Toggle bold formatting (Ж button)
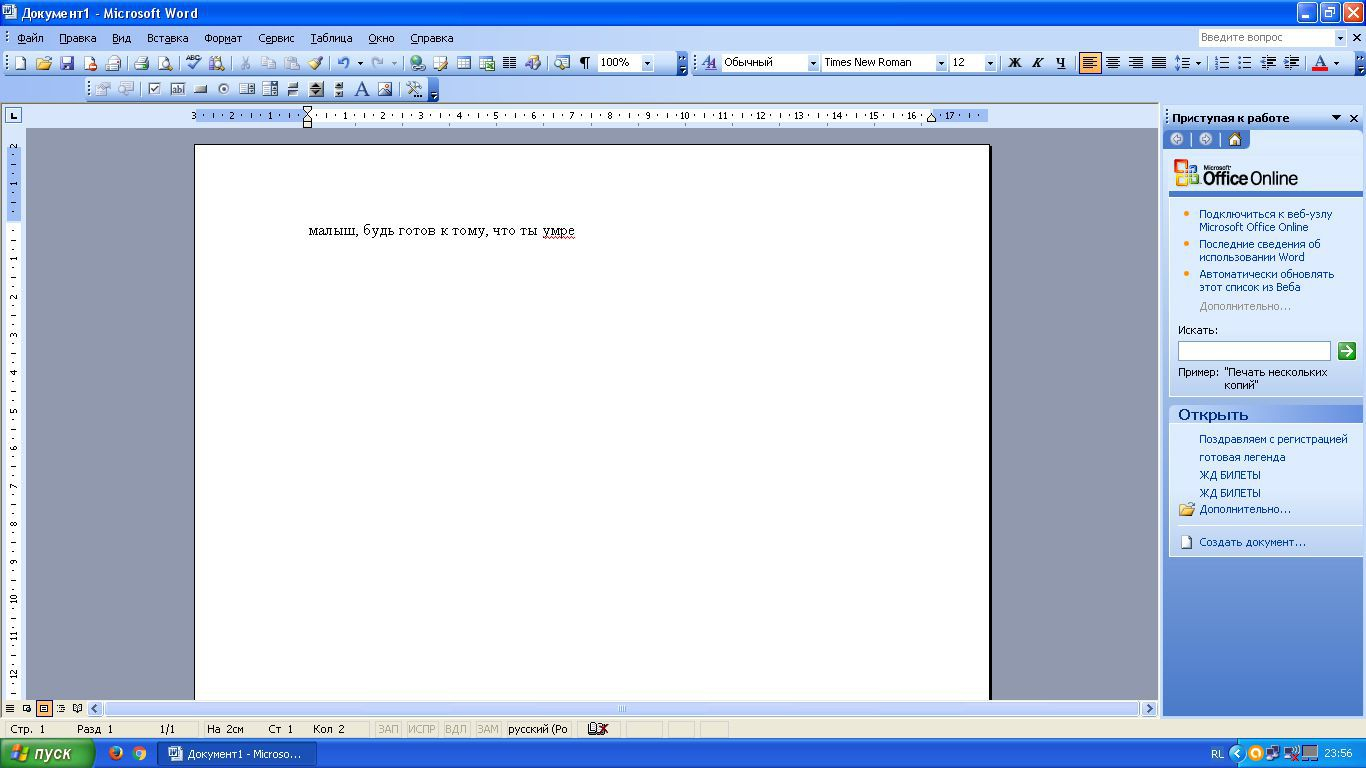The height and width of the screenshot is (768, 1366). click(1015, 63)
